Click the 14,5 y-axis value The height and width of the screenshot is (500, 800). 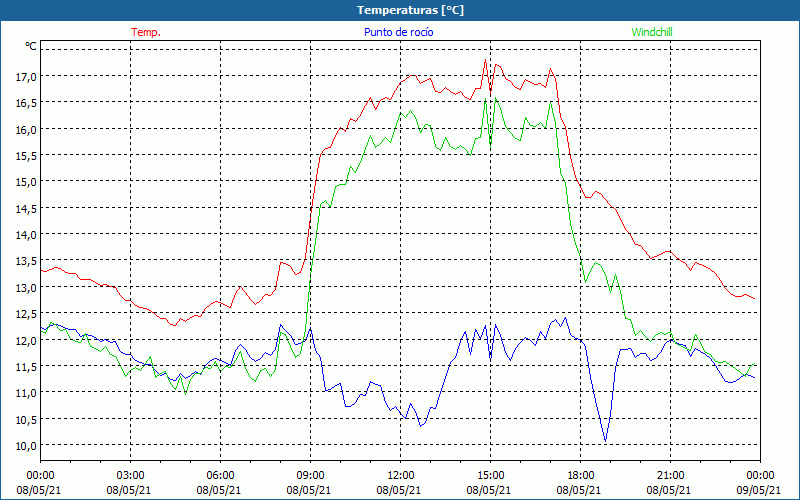tap(26, 209)
